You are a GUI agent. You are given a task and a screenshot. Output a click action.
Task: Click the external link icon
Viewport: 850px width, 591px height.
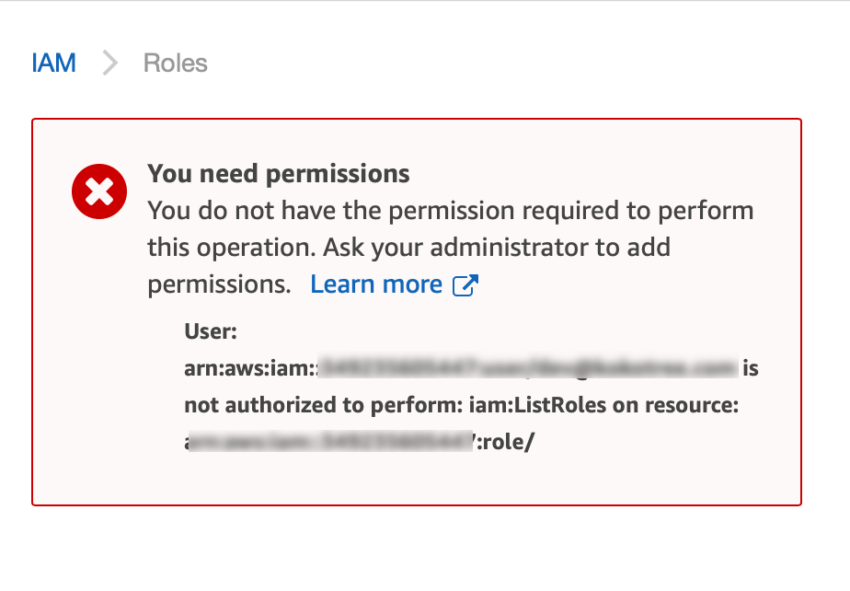coord(466,285)
